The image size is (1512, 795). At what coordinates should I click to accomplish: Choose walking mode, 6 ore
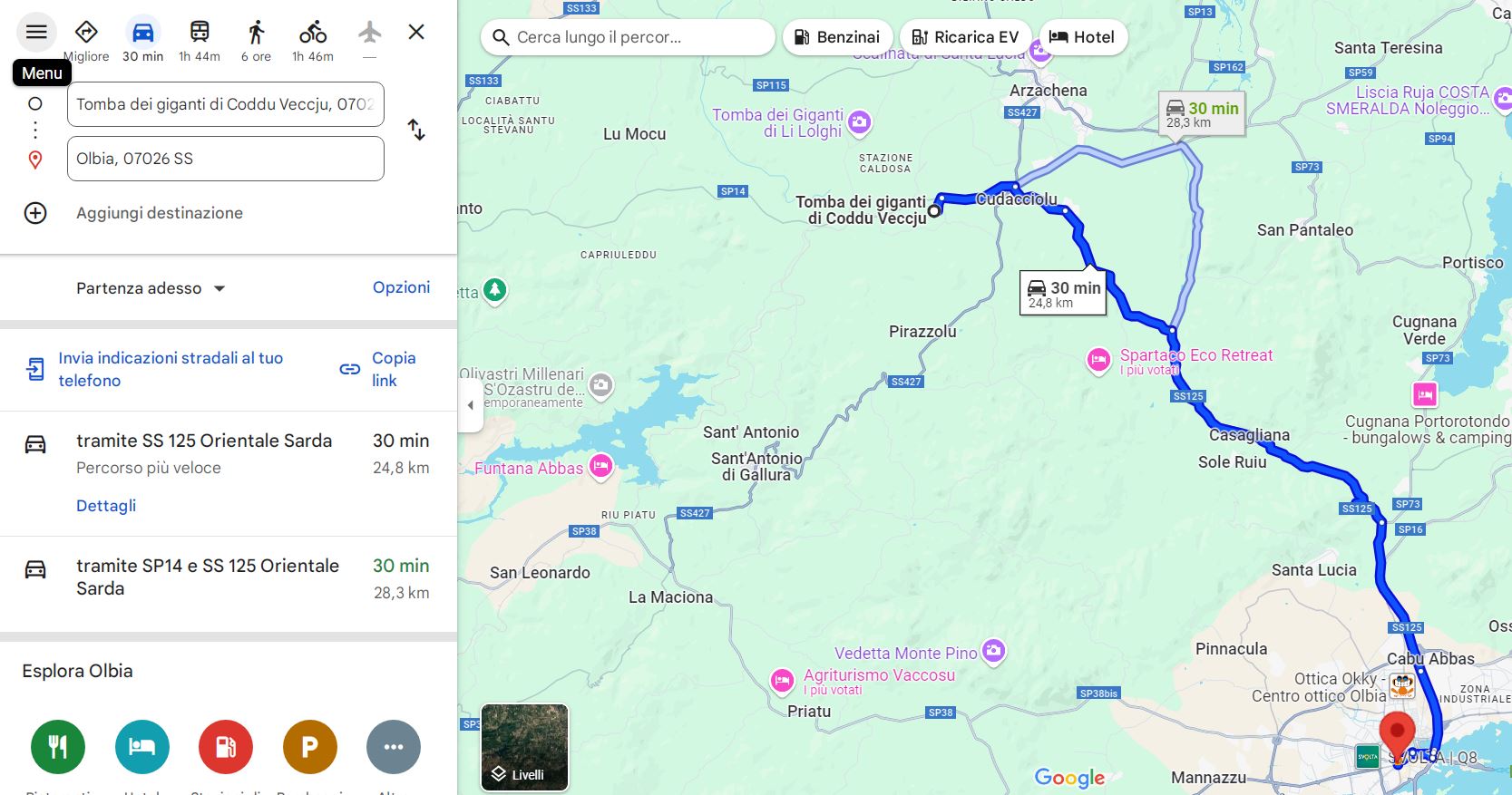point(257,40)
